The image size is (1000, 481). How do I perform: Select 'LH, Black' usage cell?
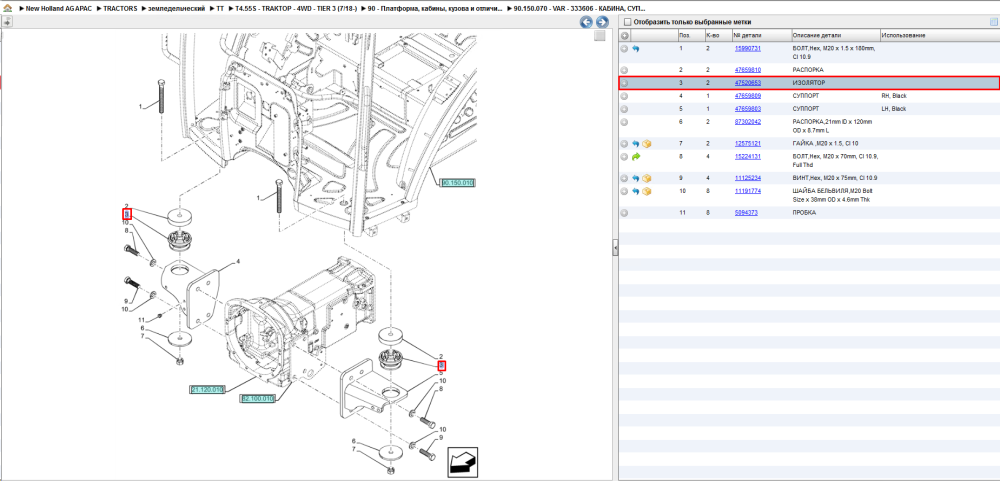893,109
